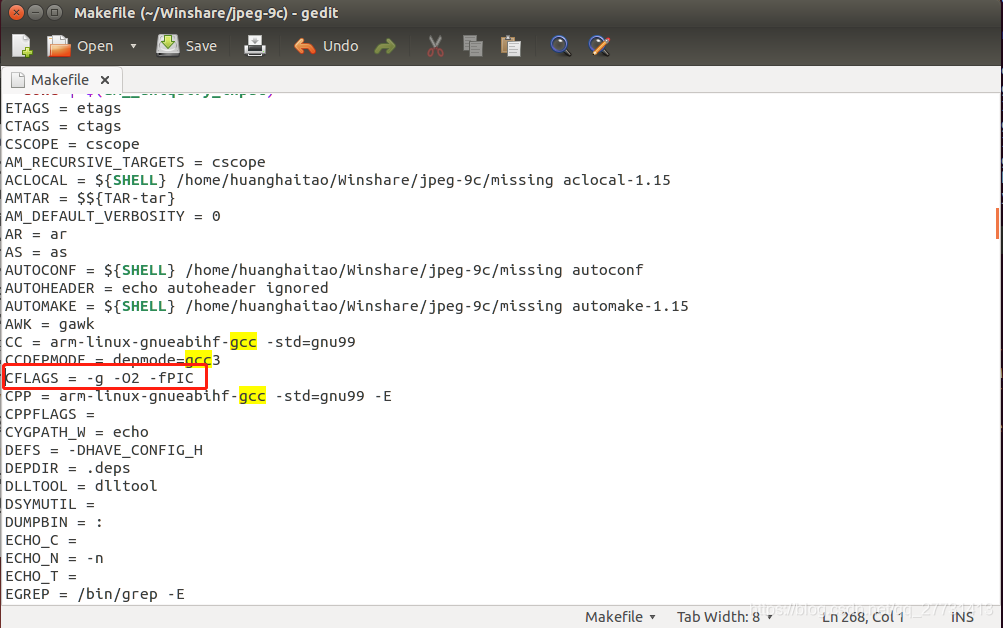Viewport: 1003px width, 628px height.
Task: Click the AS = as line
Action: (x=36, y=252)
